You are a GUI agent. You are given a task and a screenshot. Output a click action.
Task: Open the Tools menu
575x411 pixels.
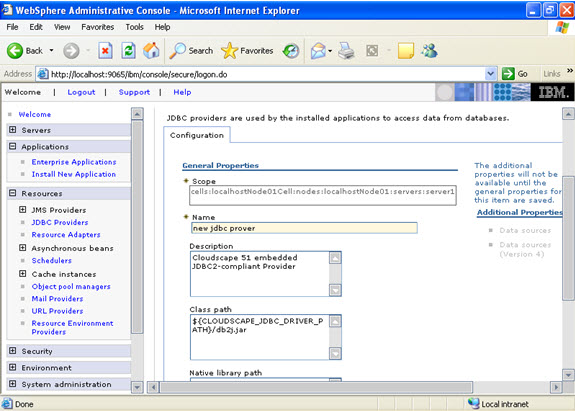[x=134, y=27]
